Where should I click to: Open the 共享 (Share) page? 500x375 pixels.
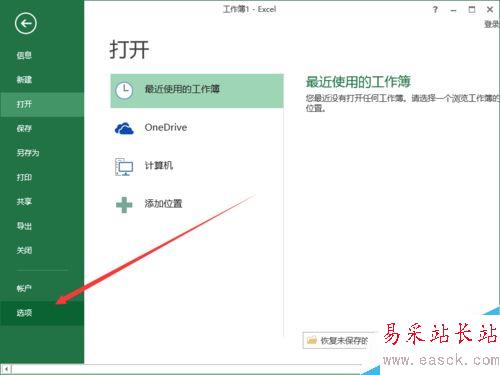coord(42,201)
